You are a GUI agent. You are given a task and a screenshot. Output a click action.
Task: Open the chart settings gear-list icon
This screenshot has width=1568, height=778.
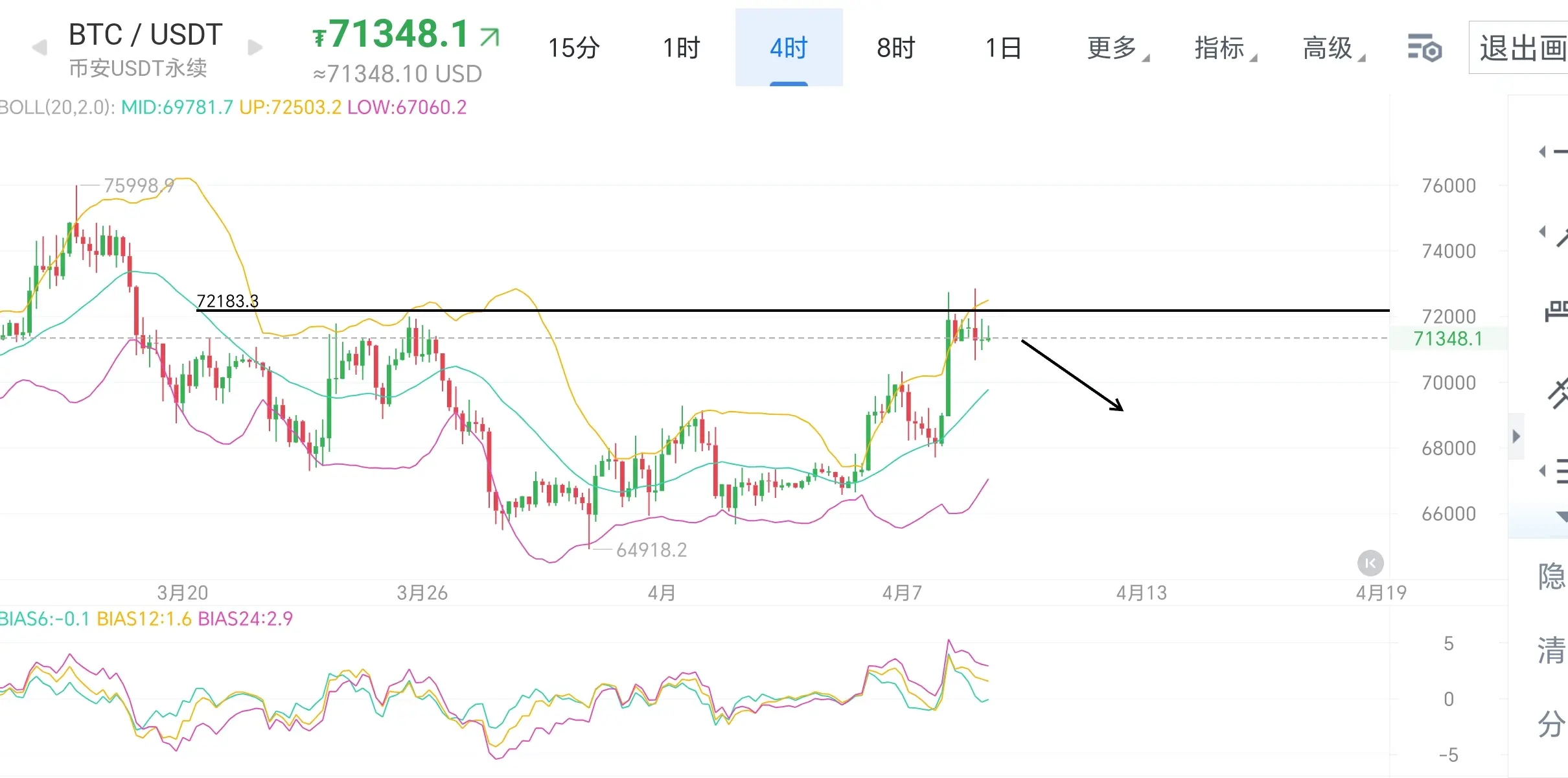click(x=1424, y=48)
